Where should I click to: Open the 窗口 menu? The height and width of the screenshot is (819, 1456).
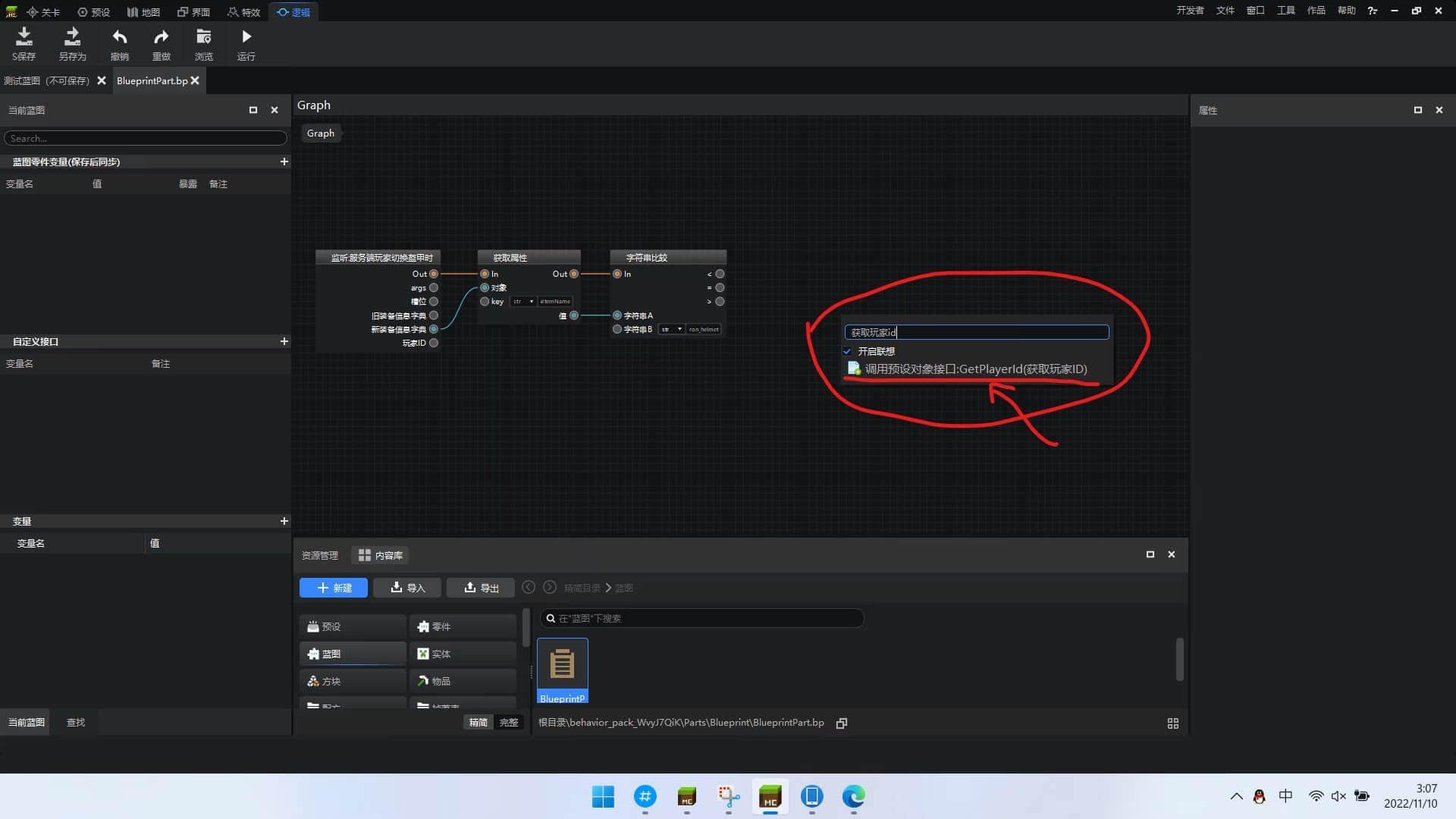coord(1255,11)
